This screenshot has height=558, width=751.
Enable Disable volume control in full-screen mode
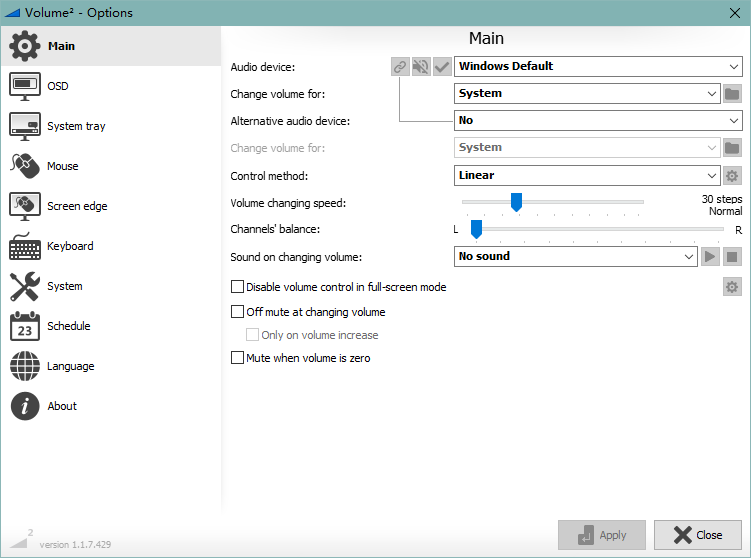pyautogui.click(x=238, y=287)
